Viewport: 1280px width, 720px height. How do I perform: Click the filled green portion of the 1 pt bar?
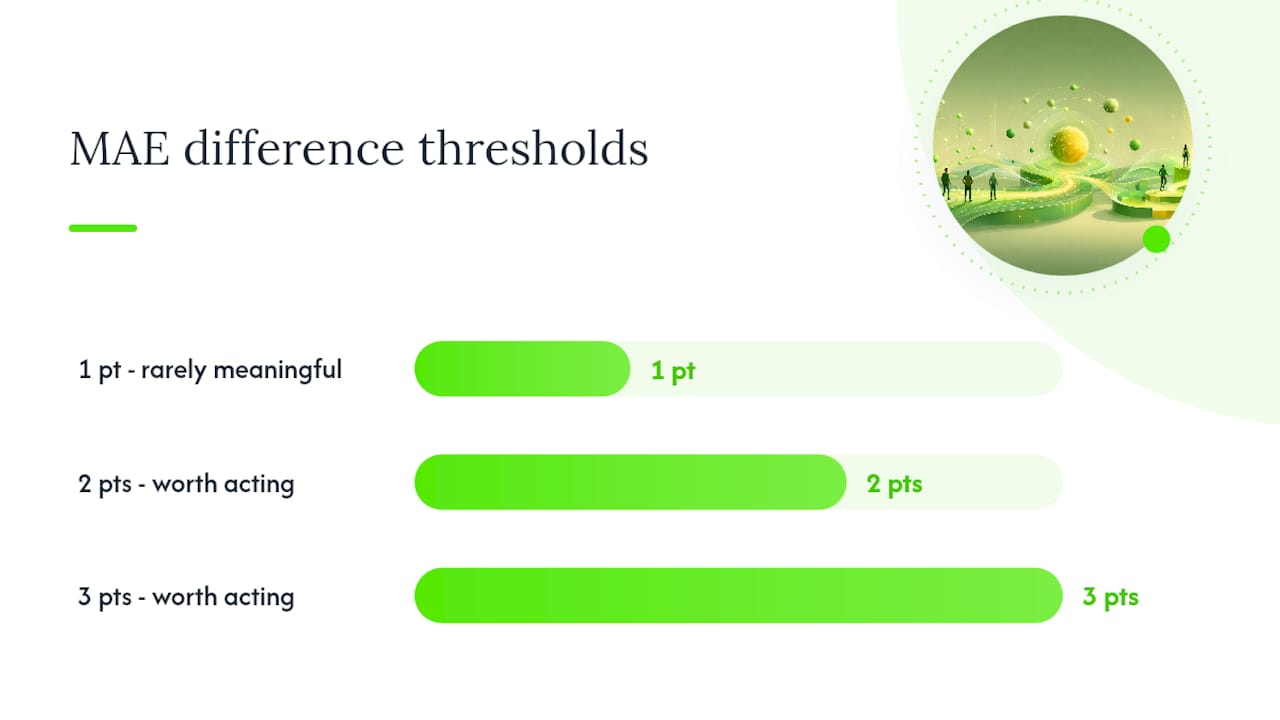[522, 369]
